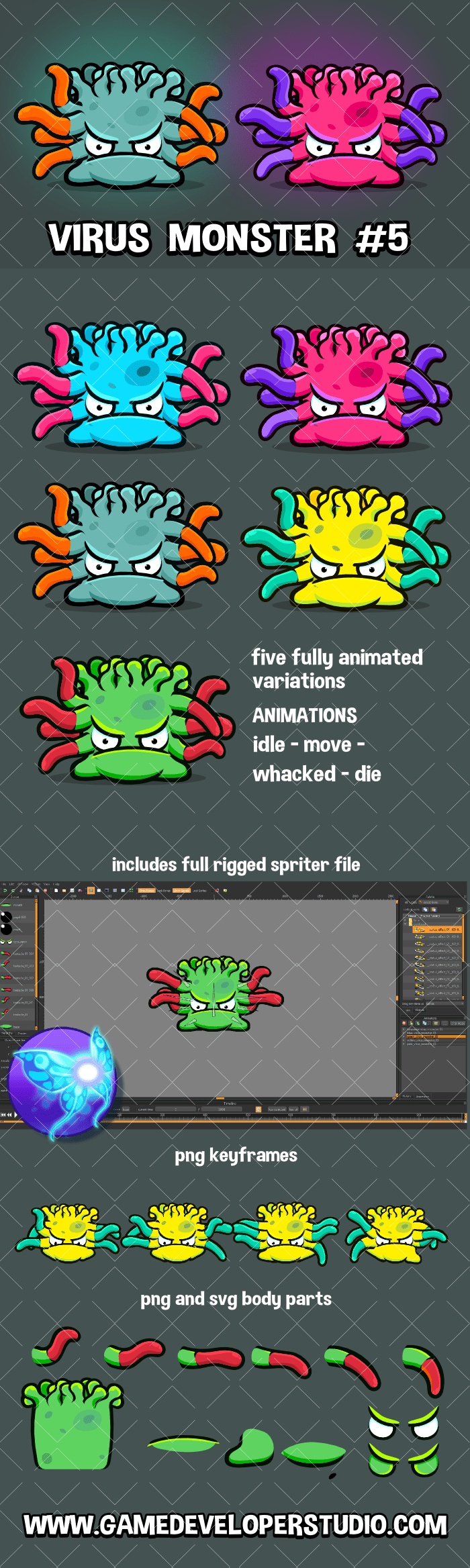This screenshot has width=470, height=1568.
Task: Select the pupil 000 item in Z-order list
Action: point(17,917)
